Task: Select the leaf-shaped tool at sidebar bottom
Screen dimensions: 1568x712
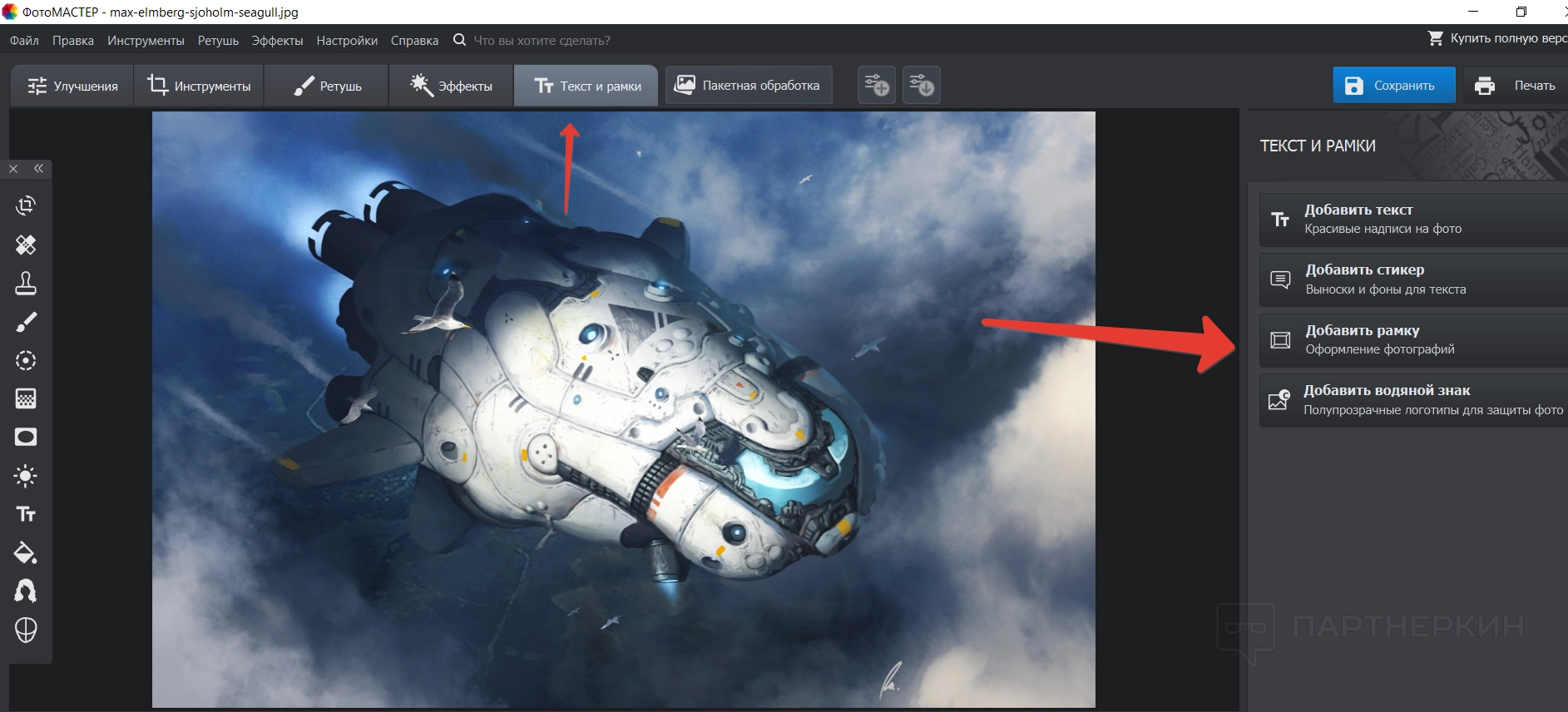Action: pos(26,630)
